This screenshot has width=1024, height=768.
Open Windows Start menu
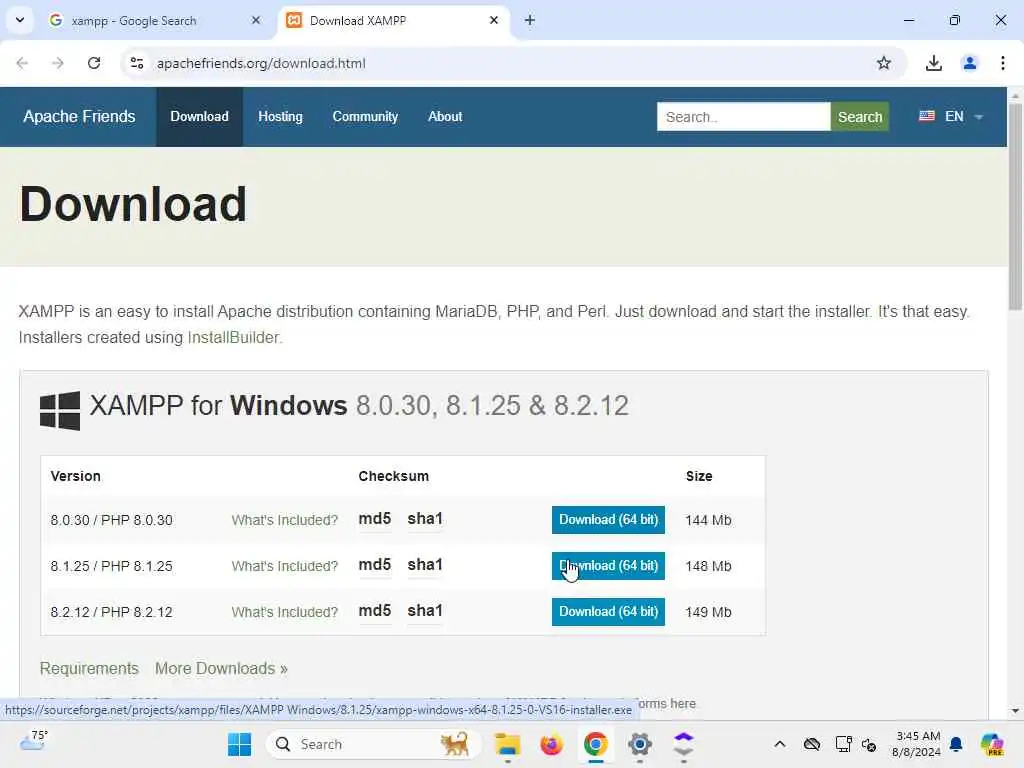click(x=240, y=744)
